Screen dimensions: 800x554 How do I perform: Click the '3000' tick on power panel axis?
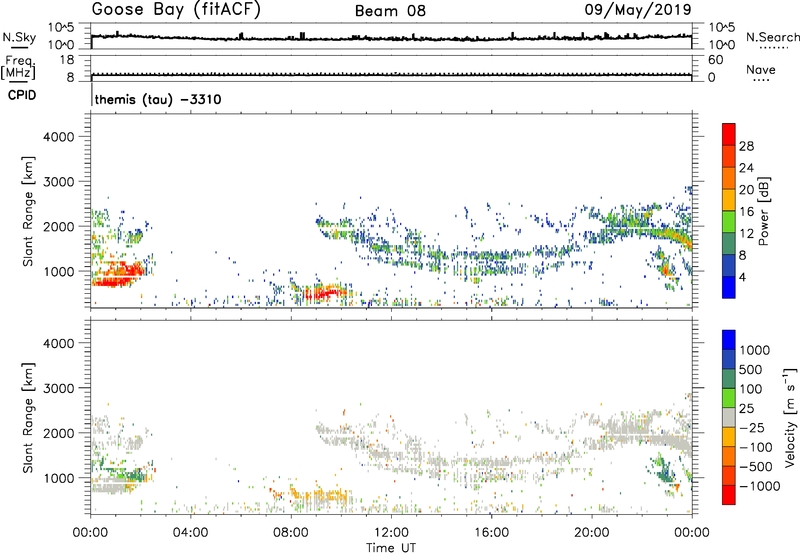click(x=58, y=182)
